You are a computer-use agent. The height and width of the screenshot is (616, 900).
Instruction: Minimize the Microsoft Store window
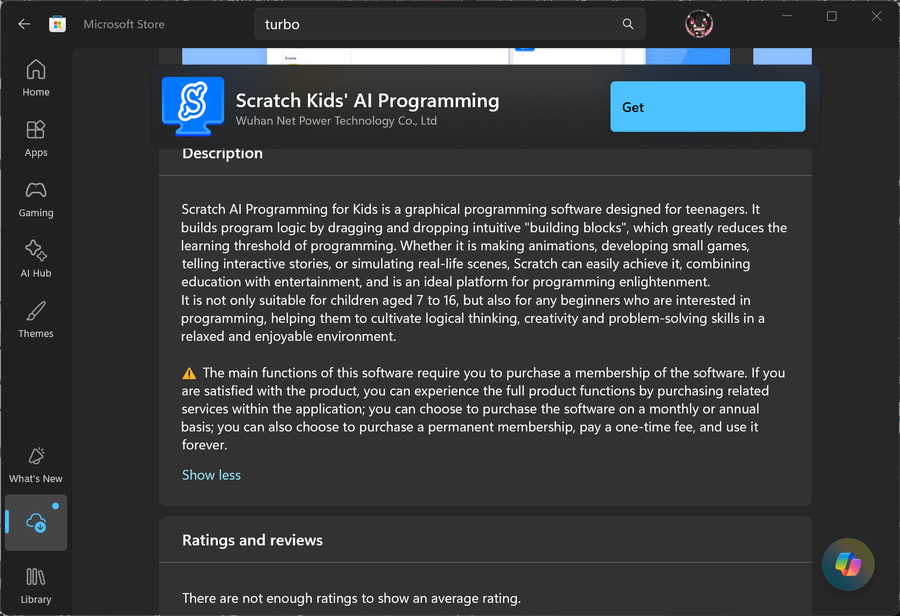[x=787, y=16]
